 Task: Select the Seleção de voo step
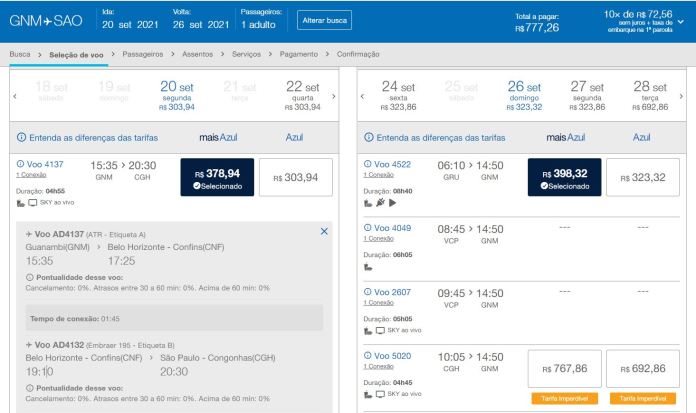[76, 55]
